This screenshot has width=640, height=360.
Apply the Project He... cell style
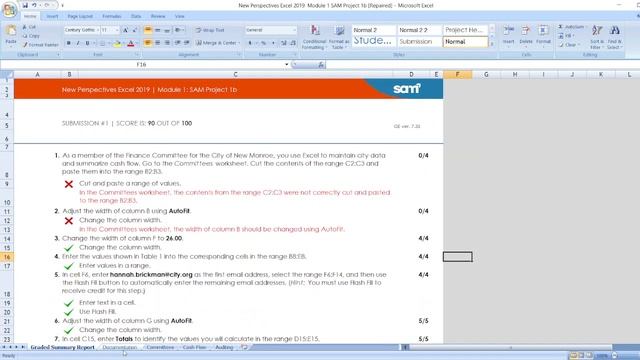click(465, 30)
